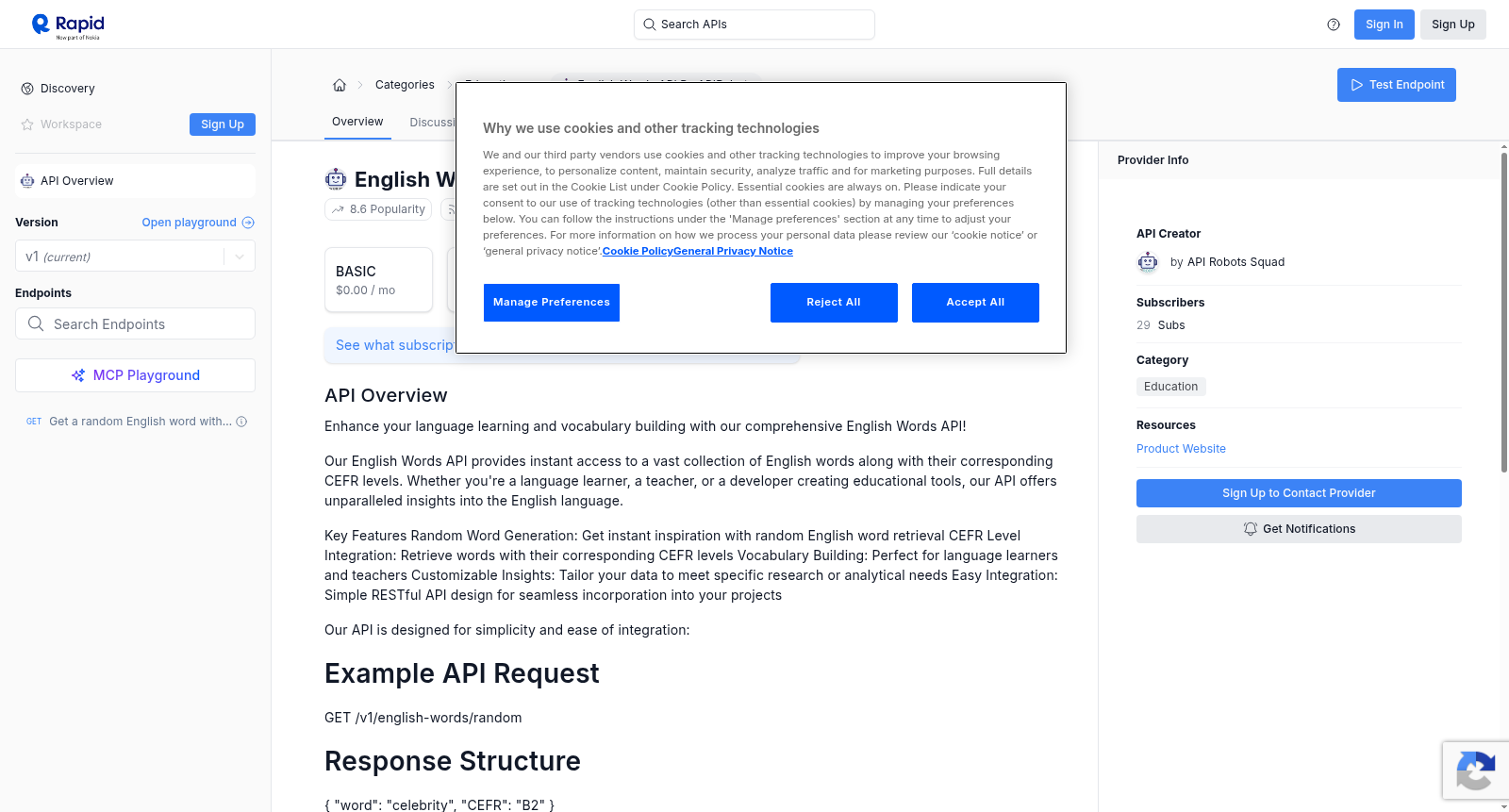Image resolution: width=1509 pixels, height=812 pixels.
Task: Click the robot icon beside the English Words title
Action: click(336, 179)
